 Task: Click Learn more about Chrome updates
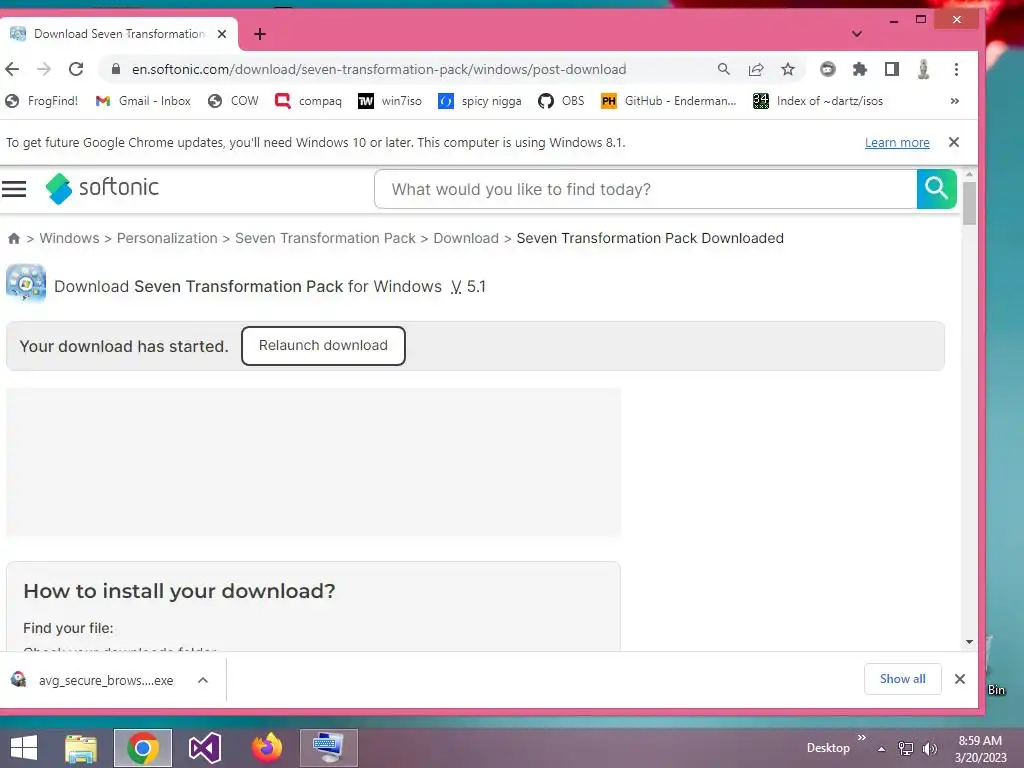coord(897,142)
